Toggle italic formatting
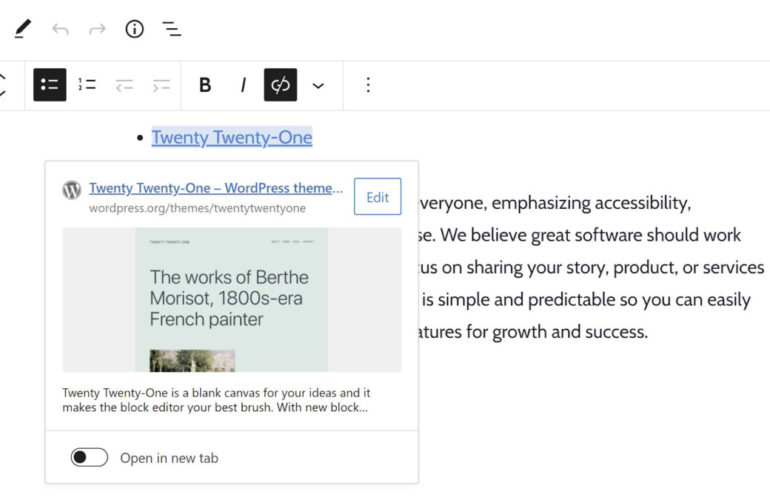 242,85
